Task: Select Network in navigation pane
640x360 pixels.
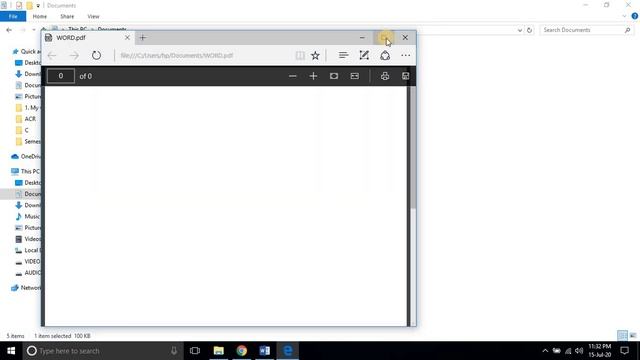Action: tap(26, 288)
